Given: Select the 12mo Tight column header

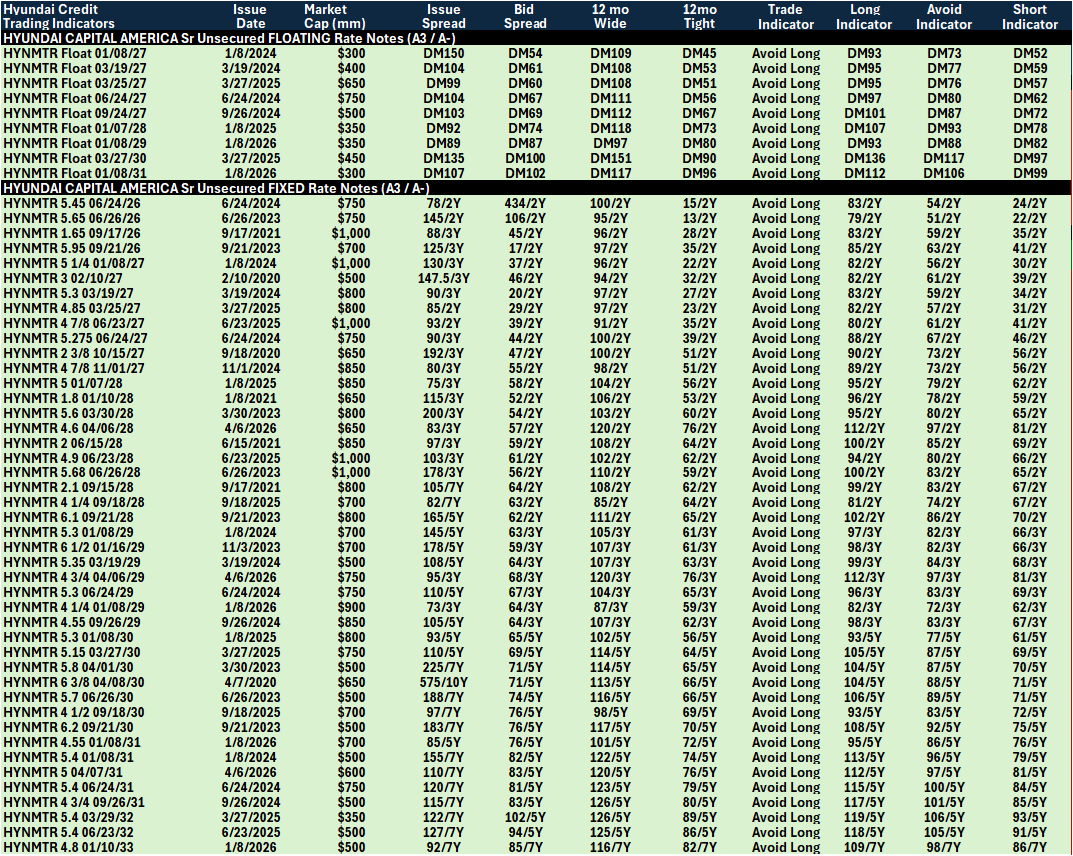Looking at the screenshot, I should pyautogui.click(x=699, y=16).
